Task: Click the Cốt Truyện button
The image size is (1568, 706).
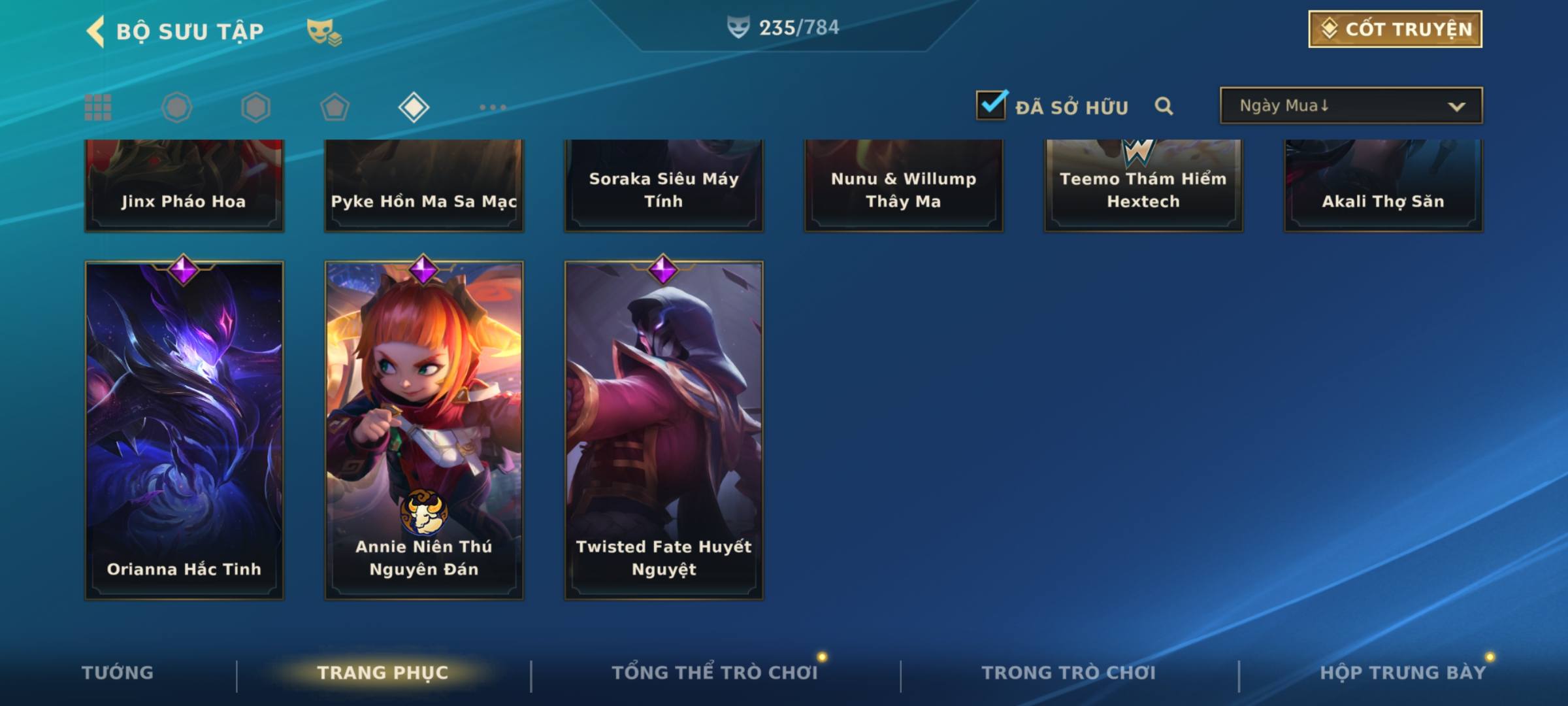Action: [1395, 29]
